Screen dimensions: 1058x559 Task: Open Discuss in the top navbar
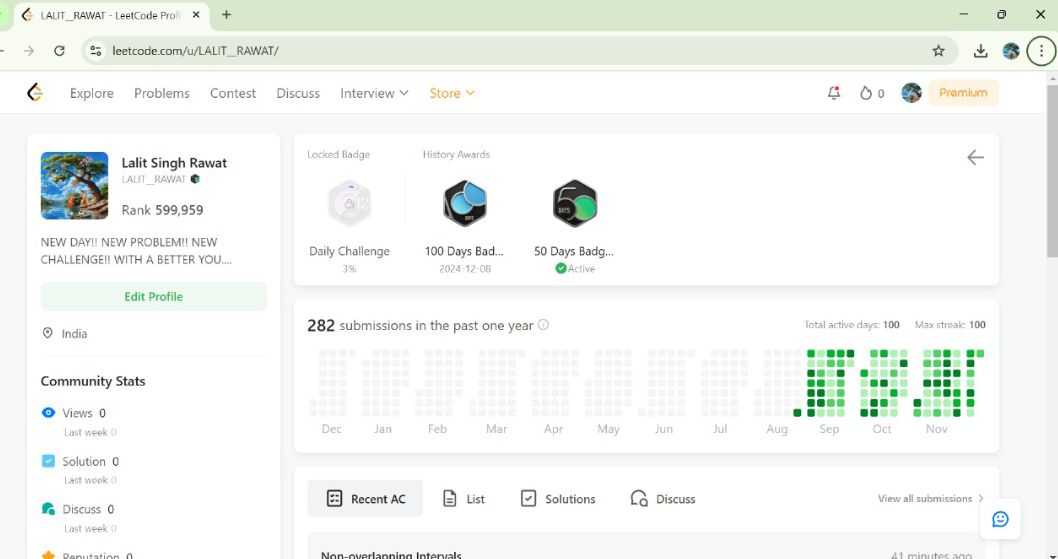coord(298,93)
